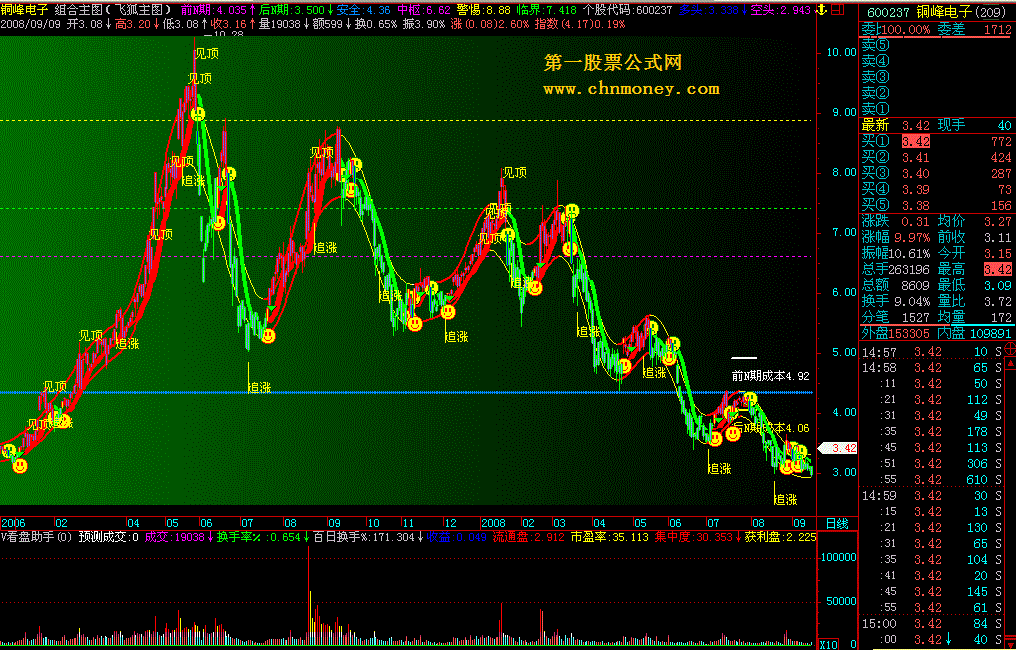Click the 流通盘:2.912 value
Viewport: 1016px width, 650px height.
point(529,537)
